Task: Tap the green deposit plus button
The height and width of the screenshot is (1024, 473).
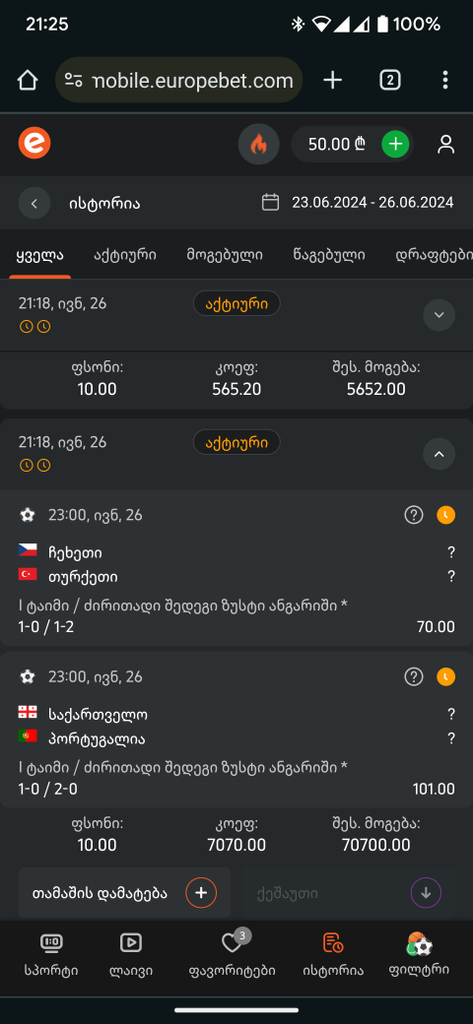Action: (395, 144)
